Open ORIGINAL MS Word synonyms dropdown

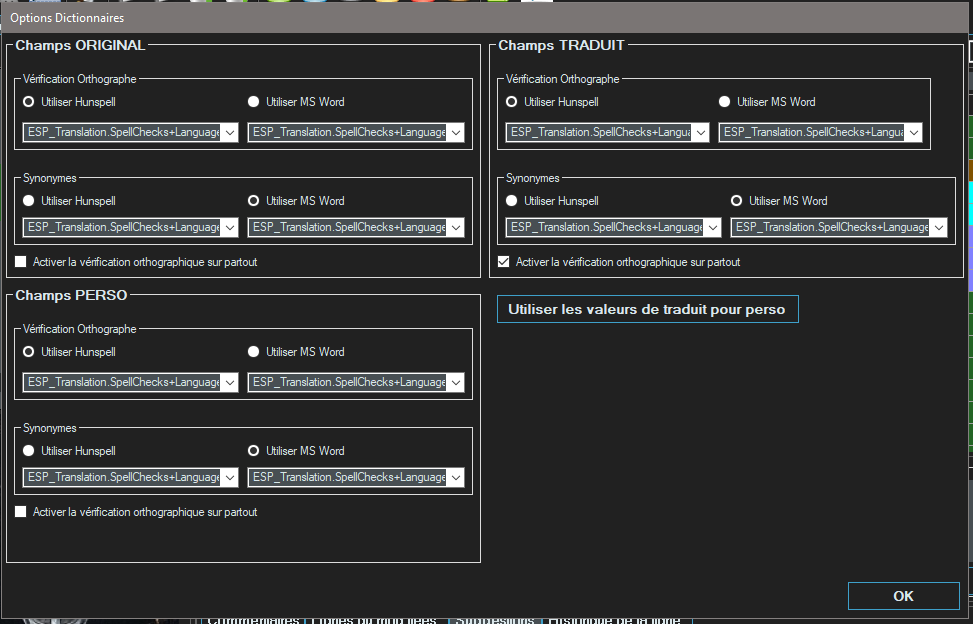(x=455, y=228)
